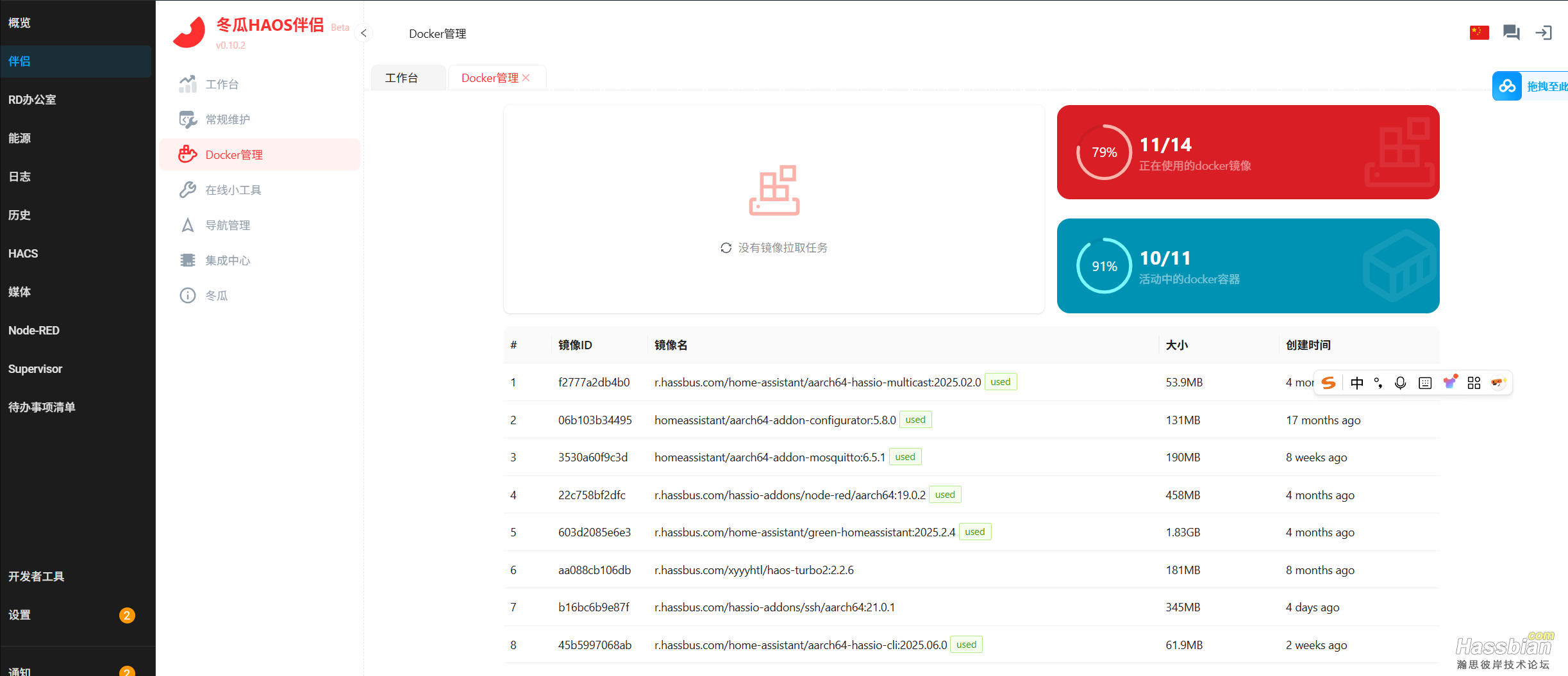Image resolution: width=1568 pixels, height=676 pixels.
Task: Click the 79% docker images progress ring
Action: (1104, 153)
